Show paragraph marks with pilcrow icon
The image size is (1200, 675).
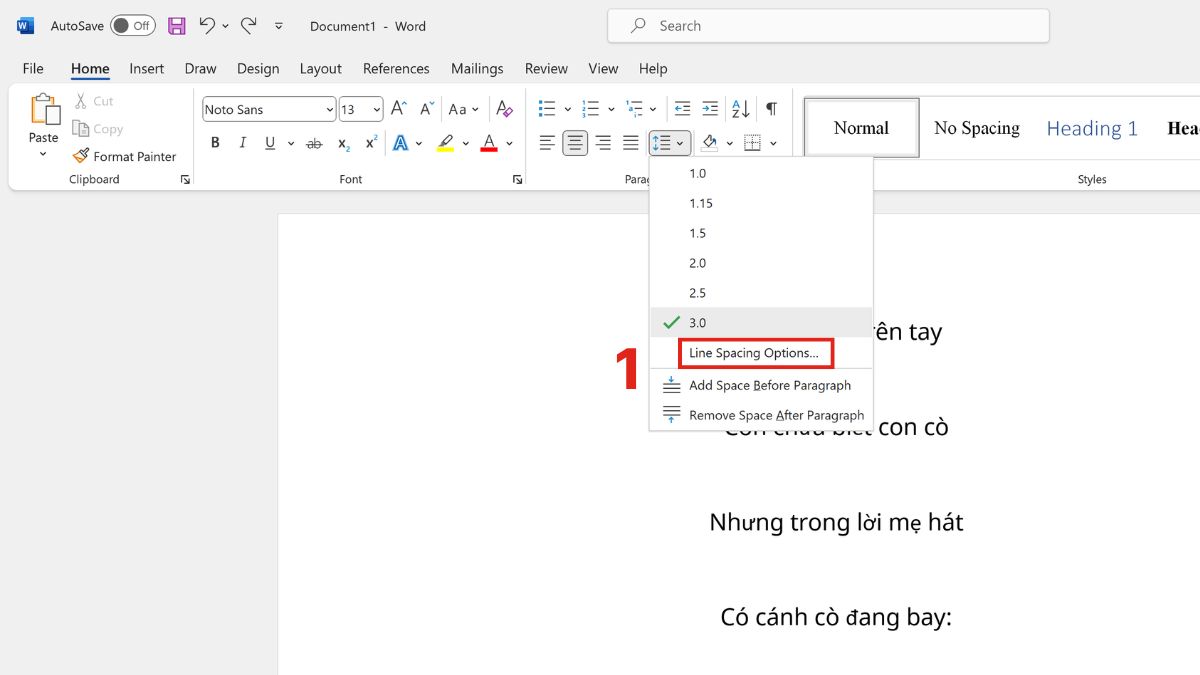pos(771,109)
